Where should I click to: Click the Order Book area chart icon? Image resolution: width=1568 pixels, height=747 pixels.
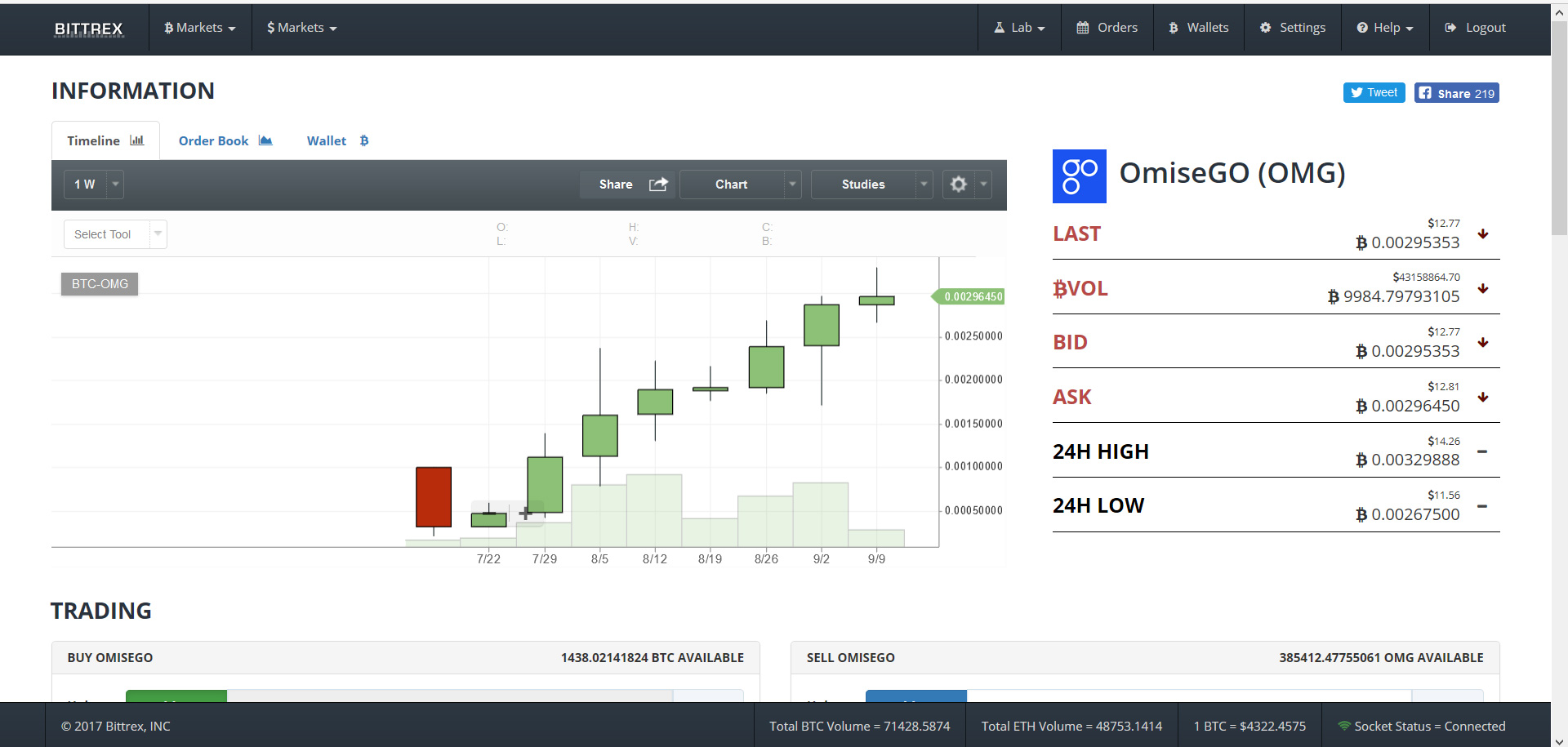(x=265, y=140)
